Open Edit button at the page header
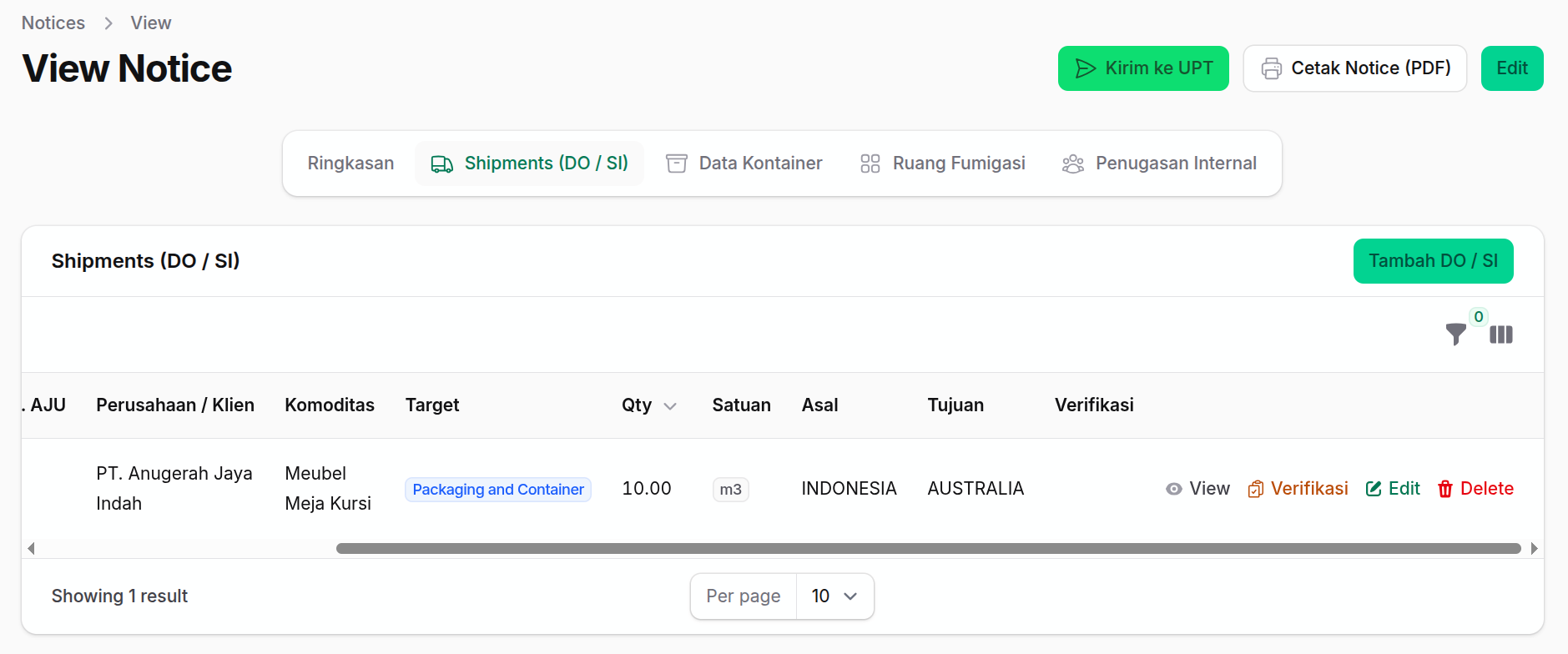Viewport: 1568px width, 654px height. coord(1512,68)
